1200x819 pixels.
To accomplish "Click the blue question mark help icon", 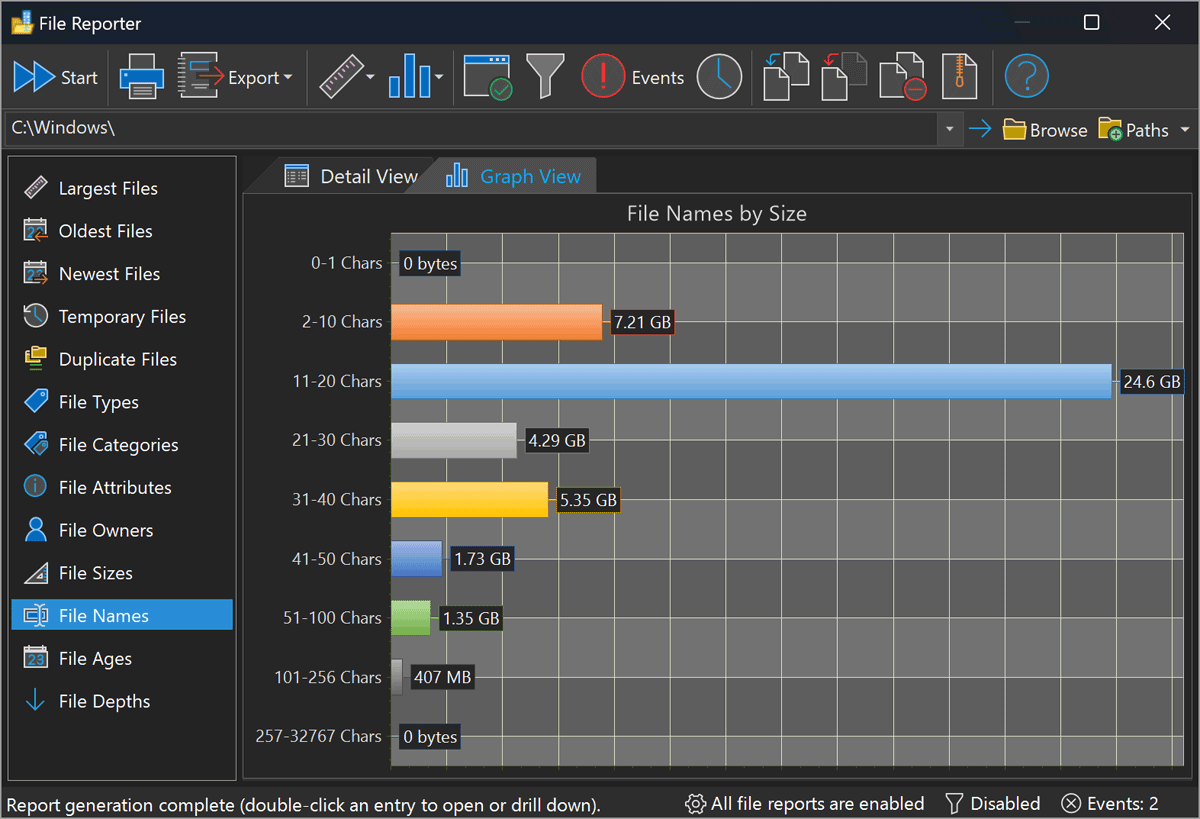I will 1026,77.
